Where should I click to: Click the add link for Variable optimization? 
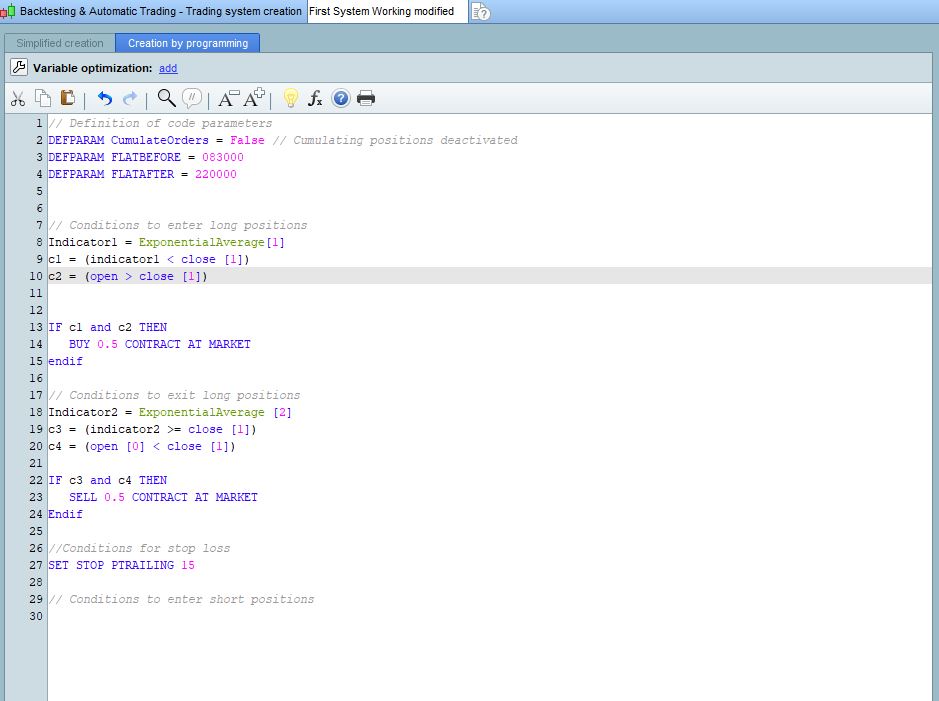[x=168, y=68]
